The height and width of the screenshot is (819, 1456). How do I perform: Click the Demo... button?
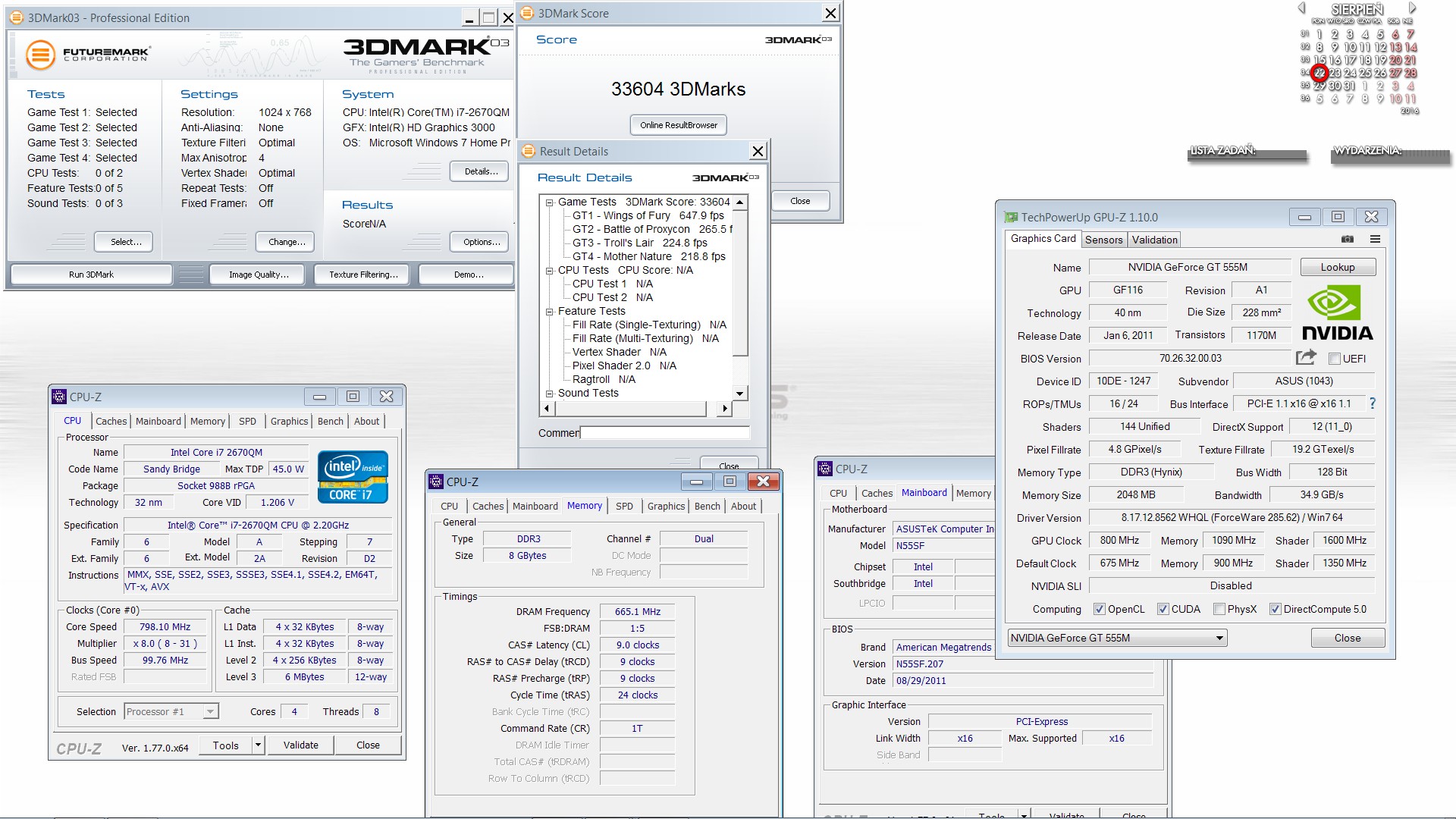pyautogui.click(x=468, y=275)
